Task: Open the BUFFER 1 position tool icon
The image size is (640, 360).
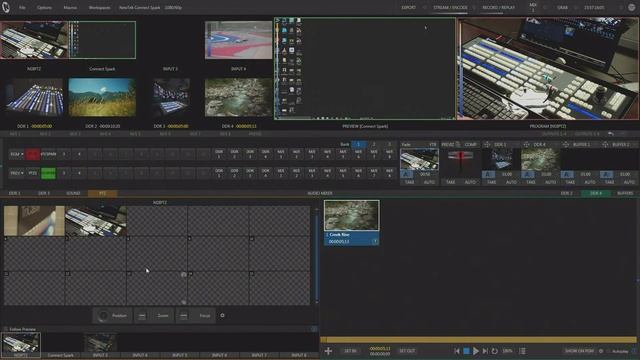Action: click(566, 144)
